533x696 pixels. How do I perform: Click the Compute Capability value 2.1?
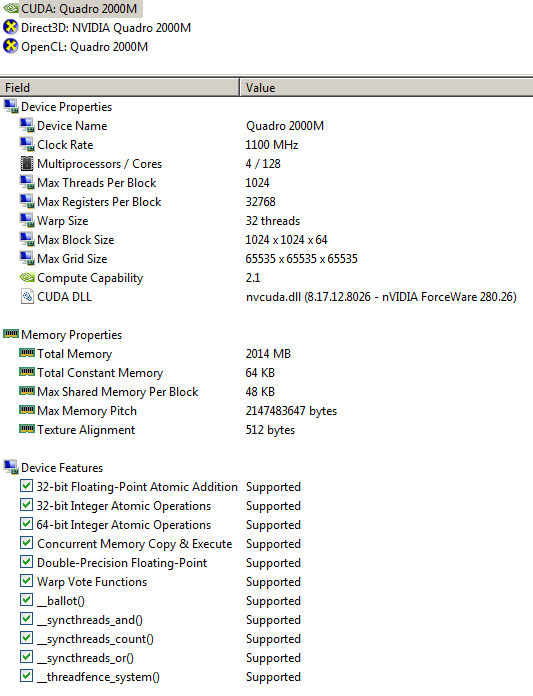[253, 278]
